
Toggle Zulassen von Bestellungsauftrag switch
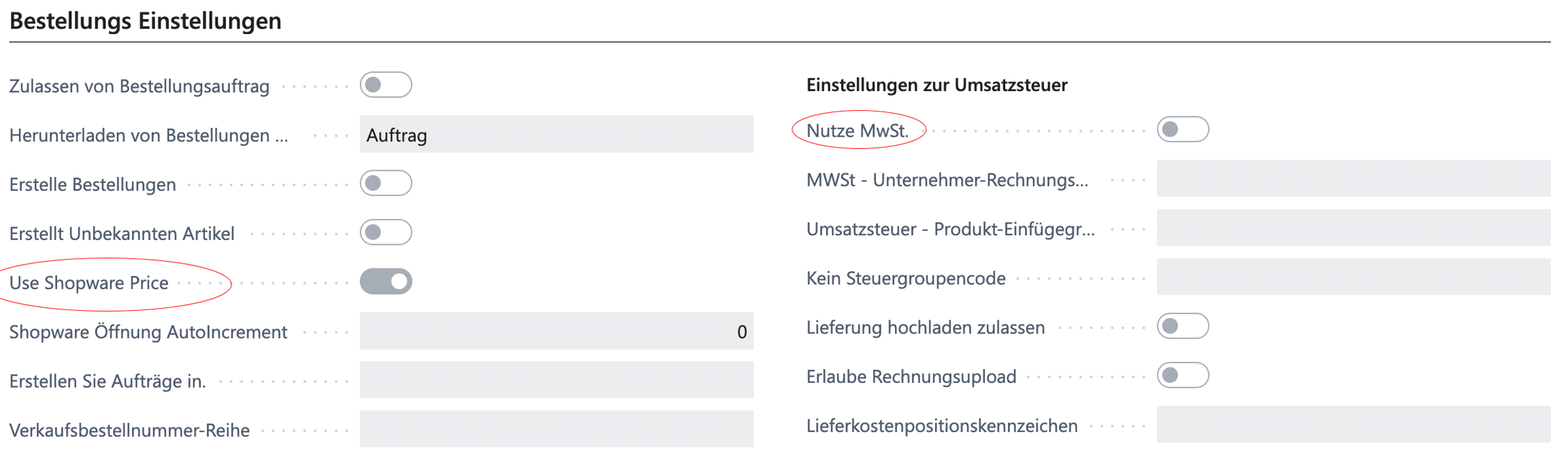coord(386,85)
